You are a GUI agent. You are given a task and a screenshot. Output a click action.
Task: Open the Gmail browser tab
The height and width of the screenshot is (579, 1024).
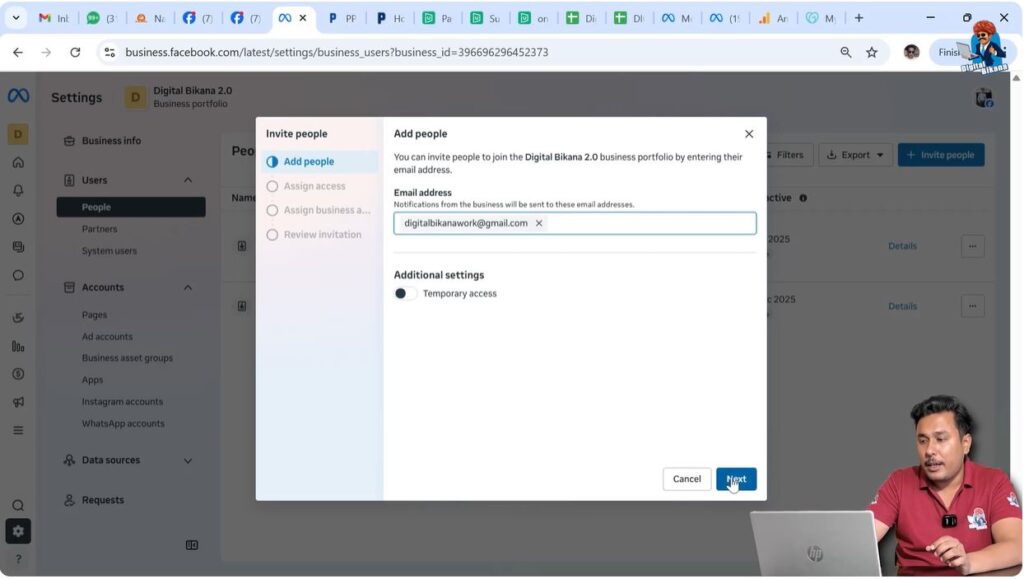point(54,18)
